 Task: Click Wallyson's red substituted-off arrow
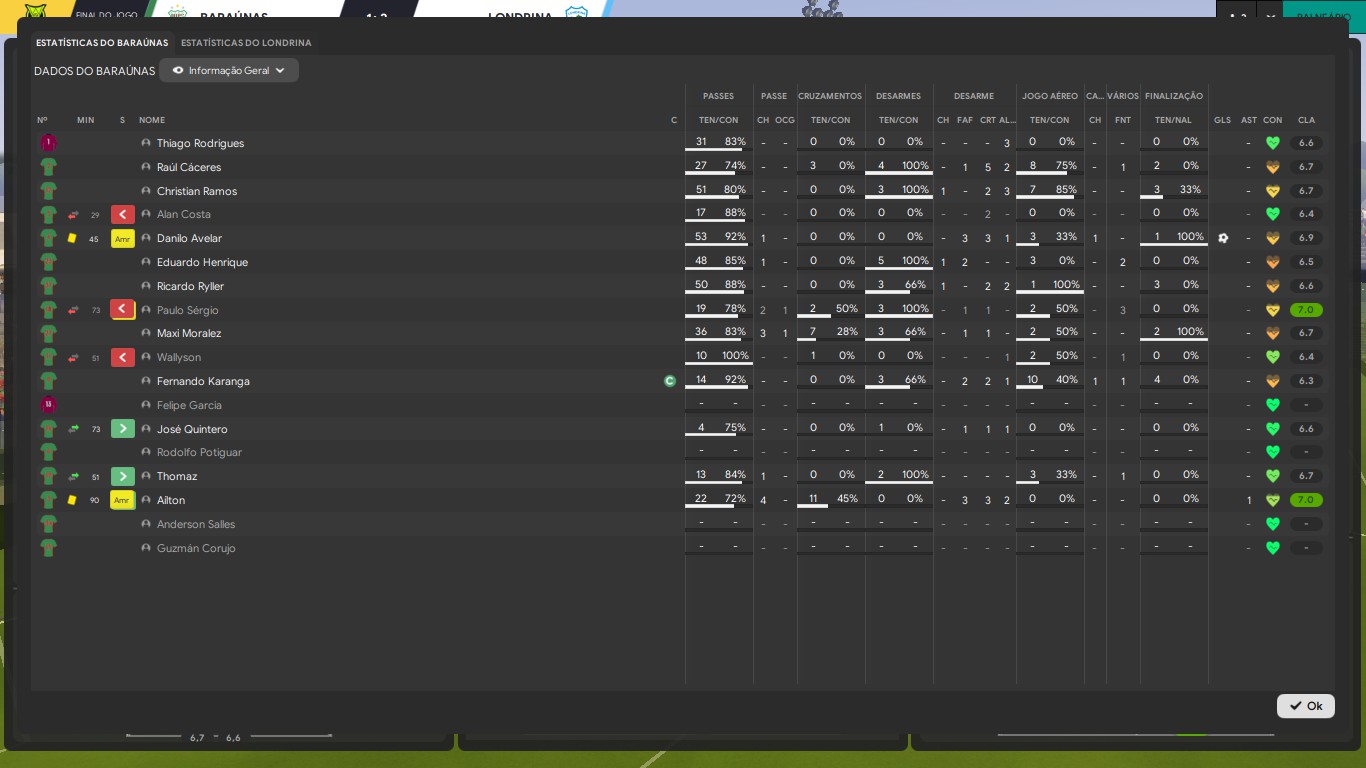[x=122, y=357]
